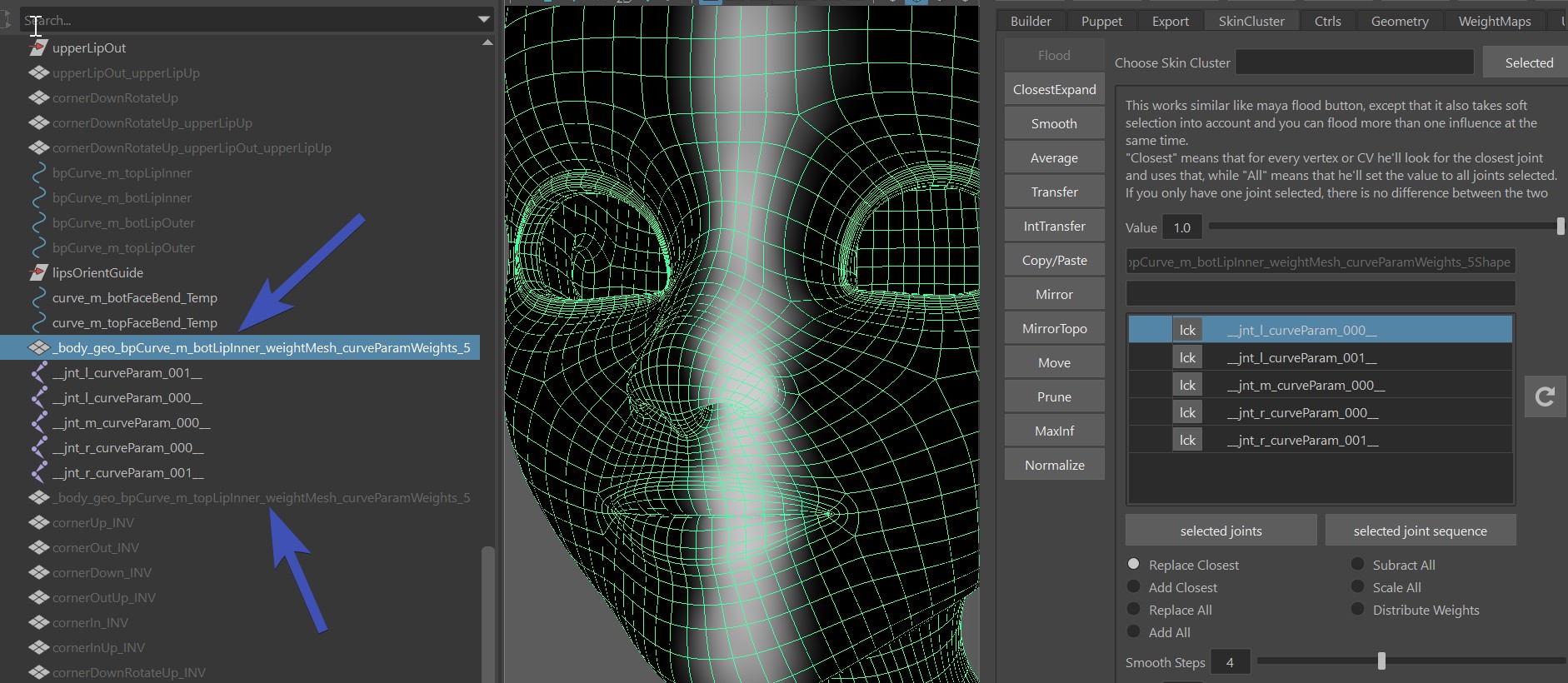Switch to the Export tab

(x=1171, y=21)
